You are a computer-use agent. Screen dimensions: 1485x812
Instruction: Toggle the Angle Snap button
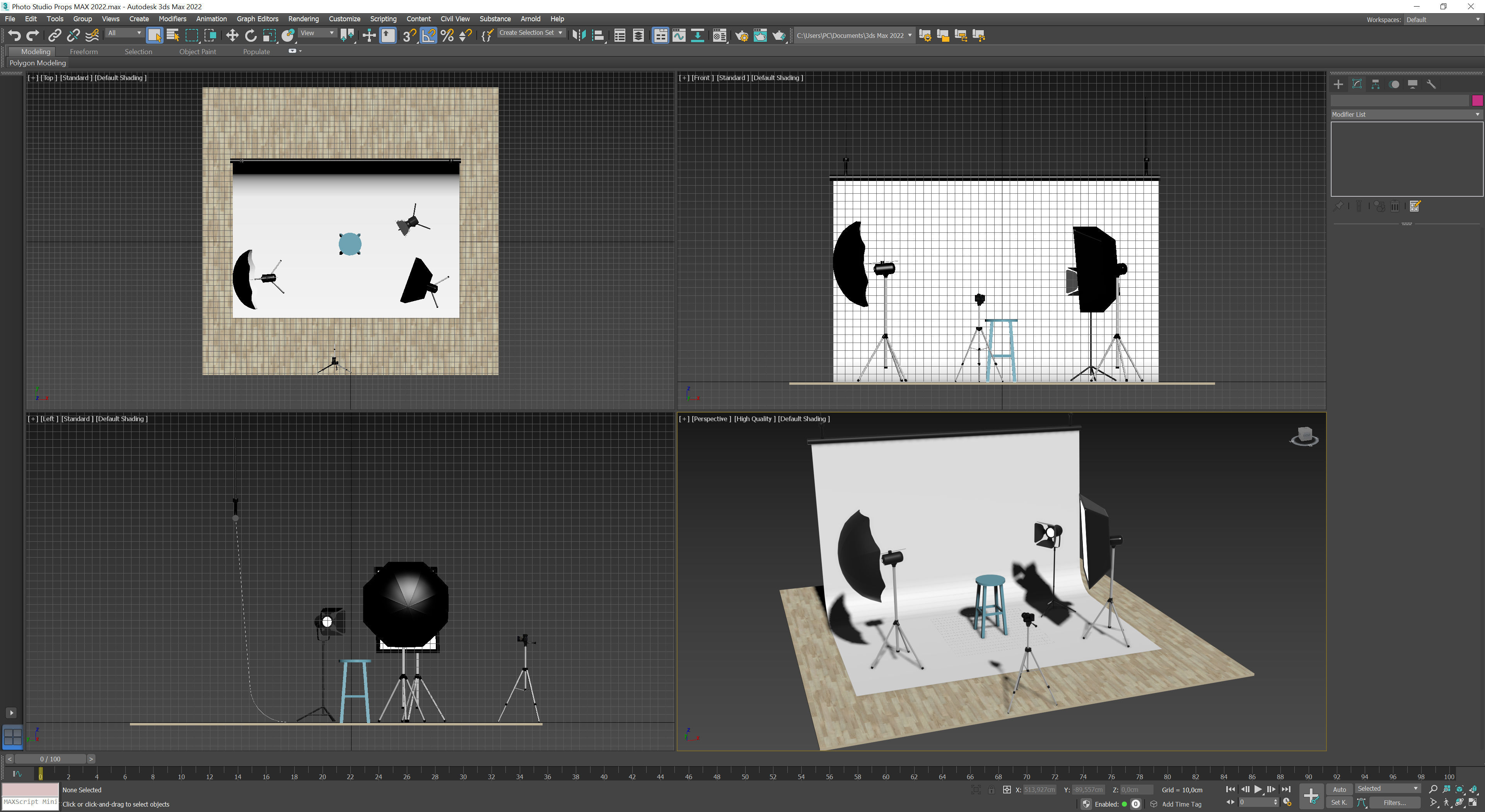coord(428,36)
